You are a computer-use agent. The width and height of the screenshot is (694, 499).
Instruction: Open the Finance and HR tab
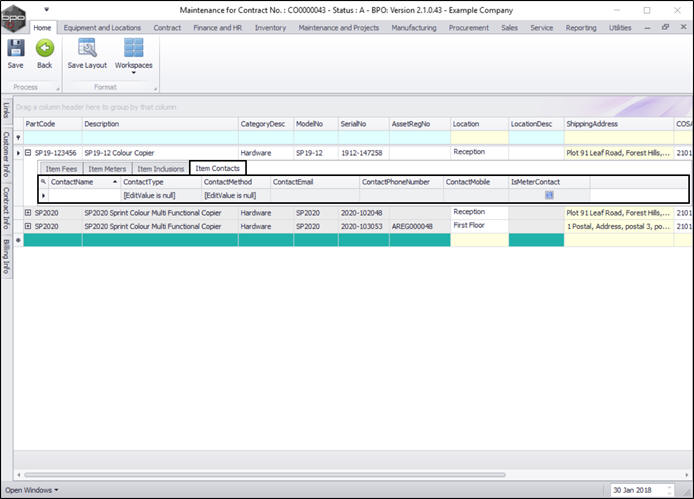tap(217, 27)
